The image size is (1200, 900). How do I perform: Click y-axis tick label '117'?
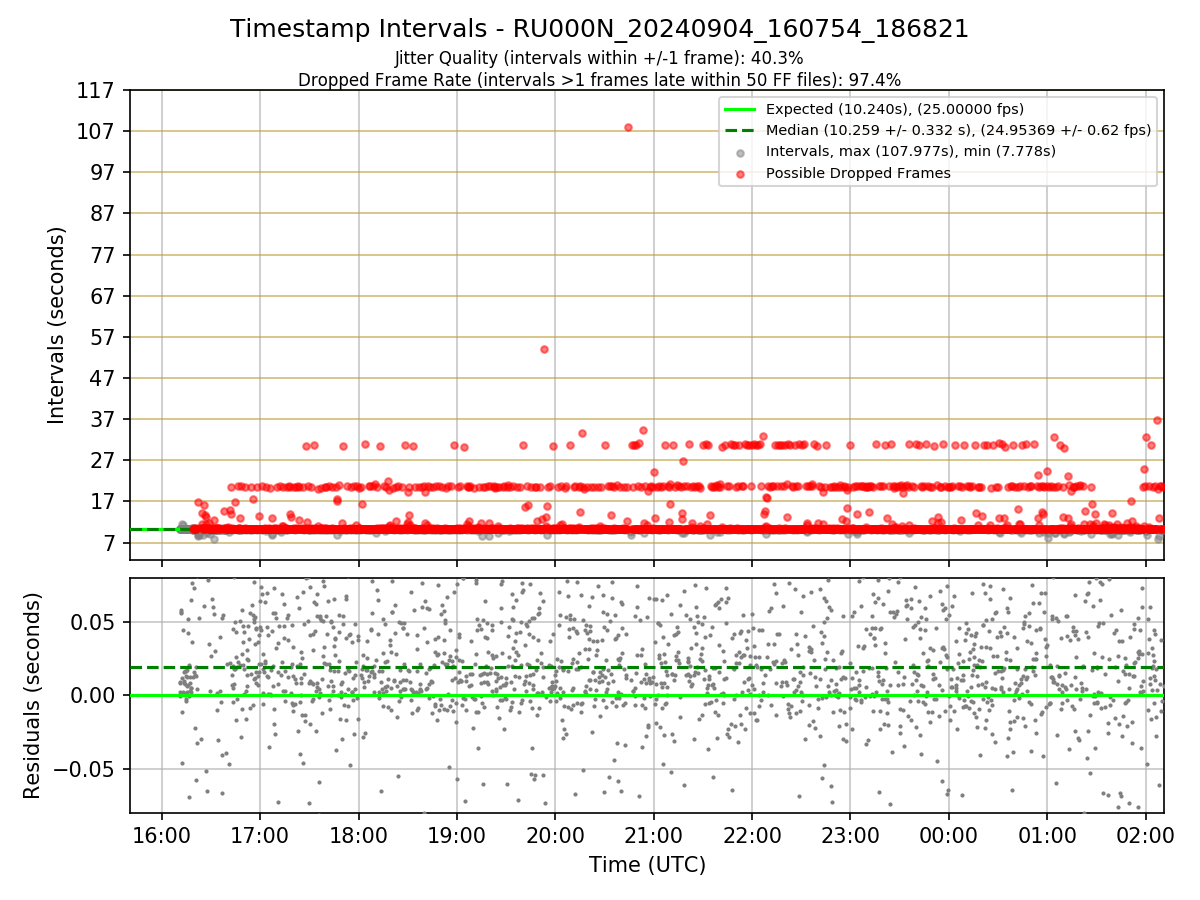[97, 91]
